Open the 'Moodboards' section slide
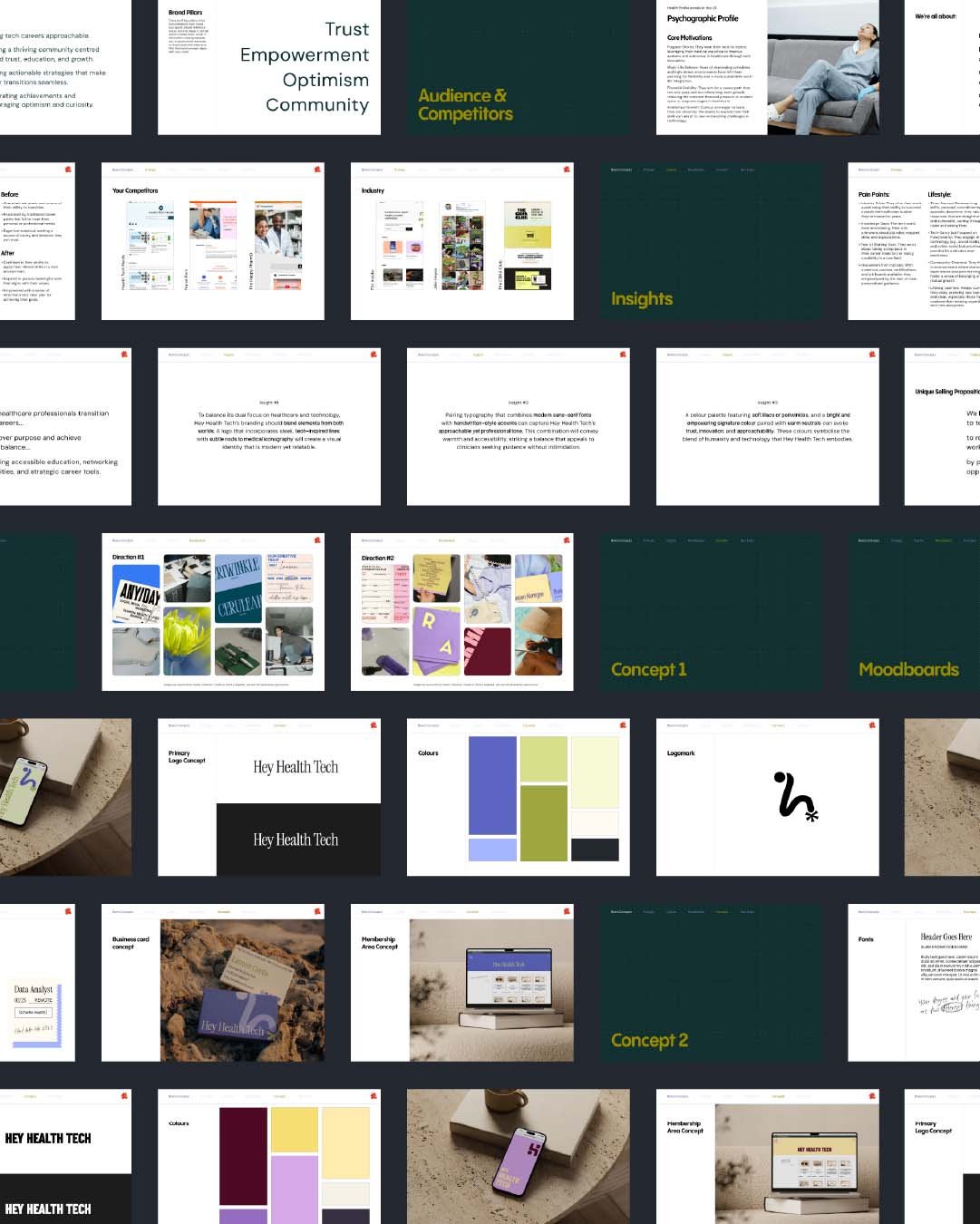This screenshot has width=980, height=1224. (x=914, y=612)
